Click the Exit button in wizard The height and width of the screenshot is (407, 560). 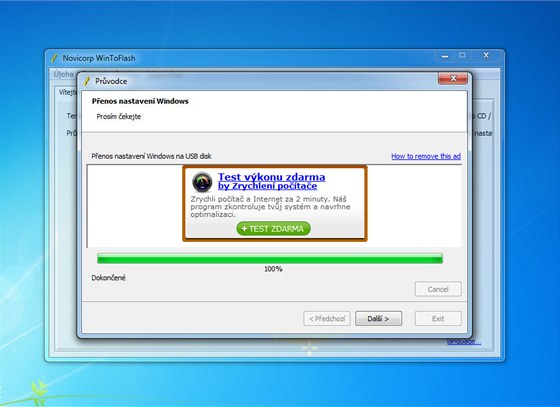point(438,318)
